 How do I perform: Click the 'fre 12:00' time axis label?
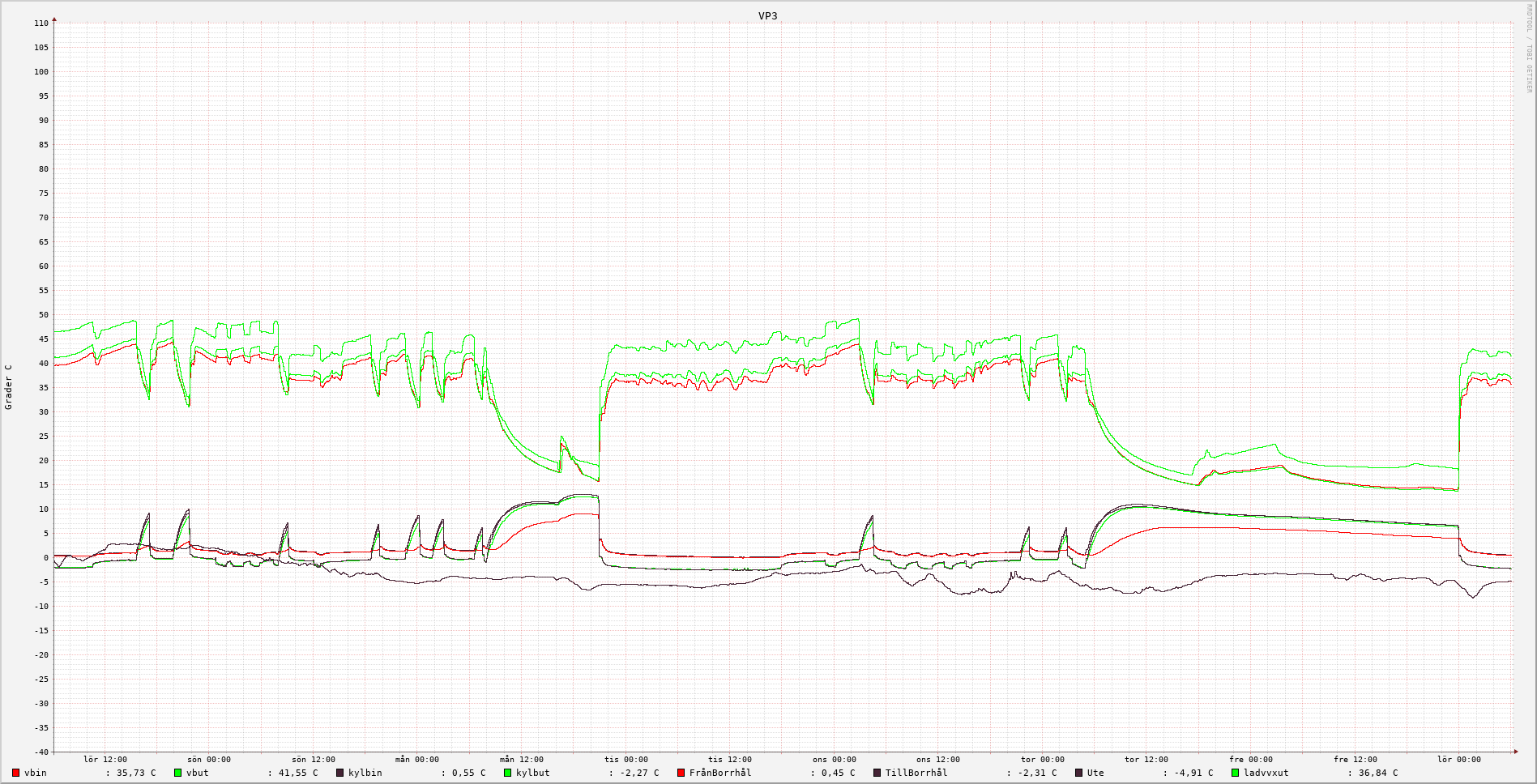point(1355,760)
